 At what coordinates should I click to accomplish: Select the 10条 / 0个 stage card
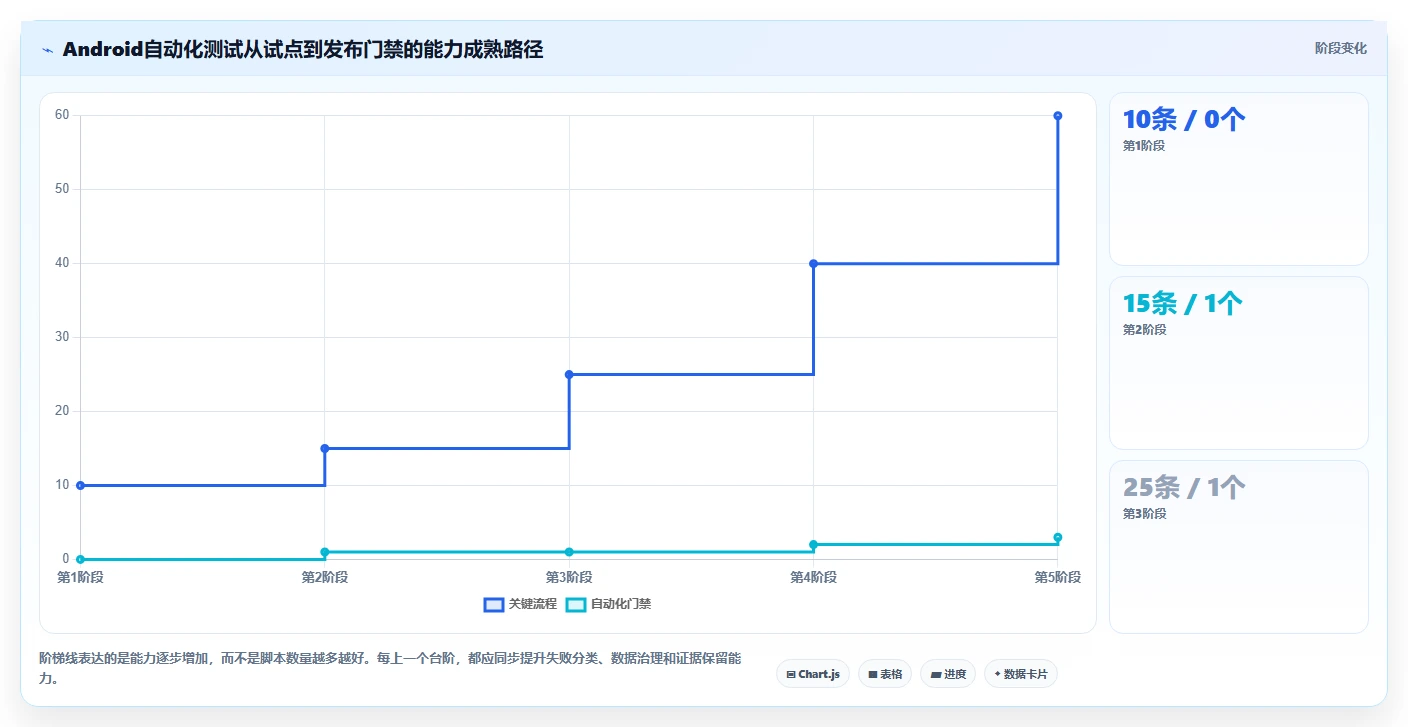[1238, 179]
